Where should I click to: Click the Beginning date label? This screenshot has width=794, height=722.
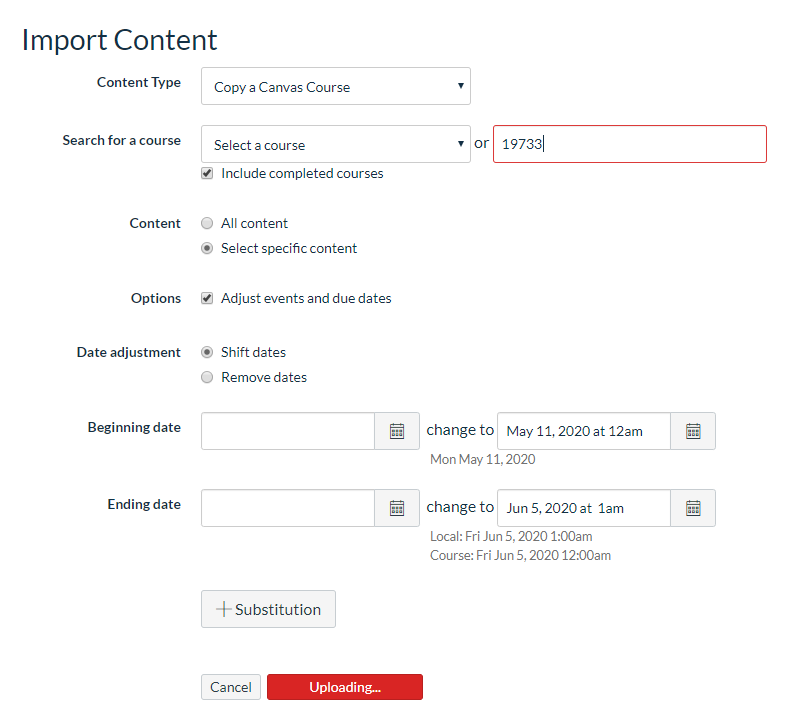tap(134, 427)
